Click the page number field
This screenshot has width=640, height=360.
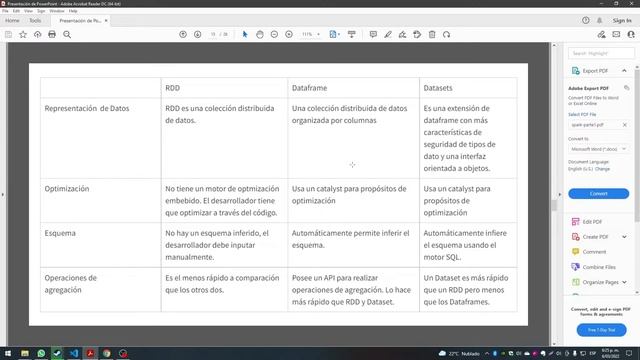pyautogui.click(x=213, y=35)
